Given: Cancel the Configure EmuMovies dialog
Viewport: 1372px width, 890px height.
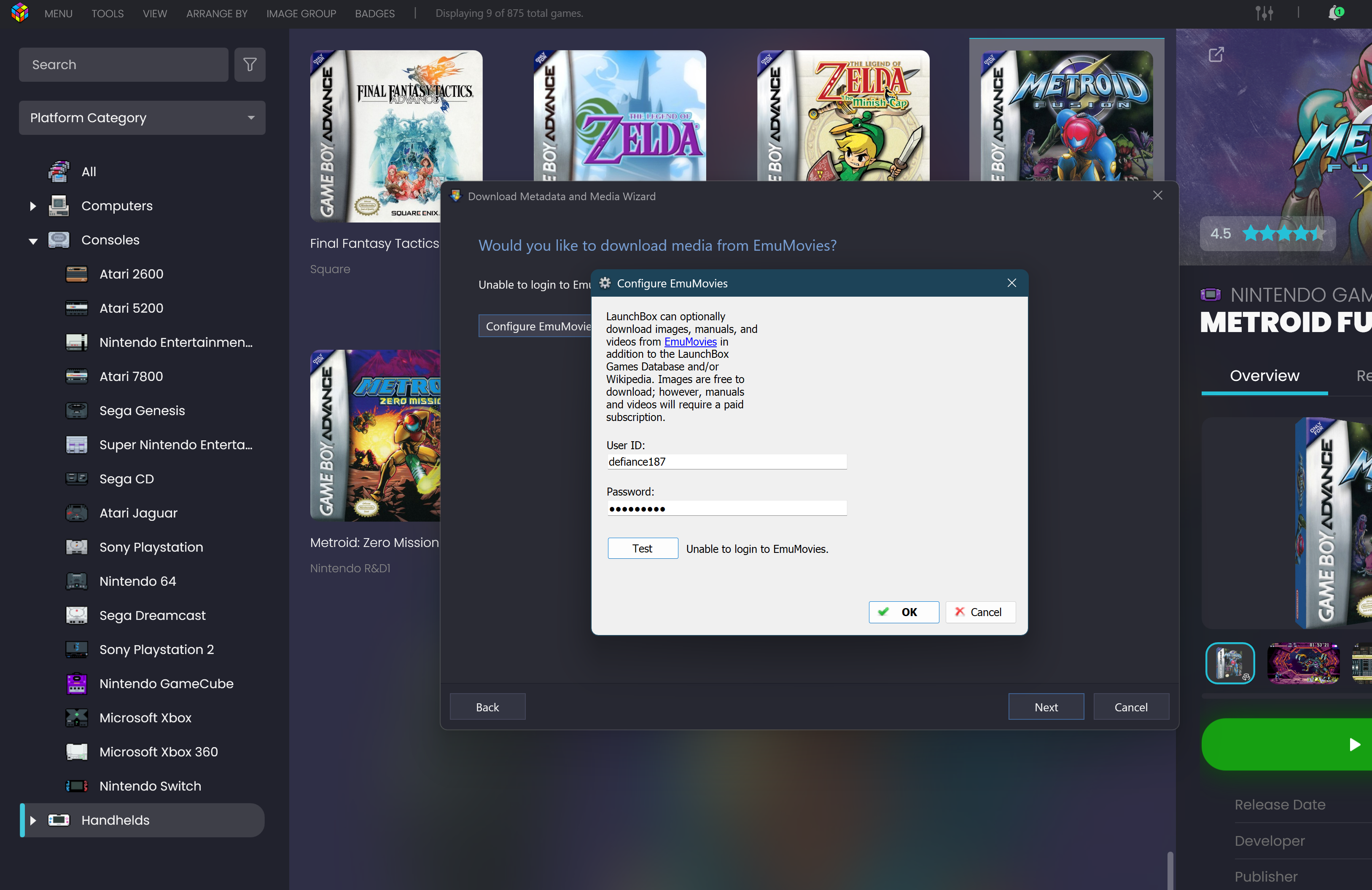Looking at the screenshot, I should click(980, 612).
